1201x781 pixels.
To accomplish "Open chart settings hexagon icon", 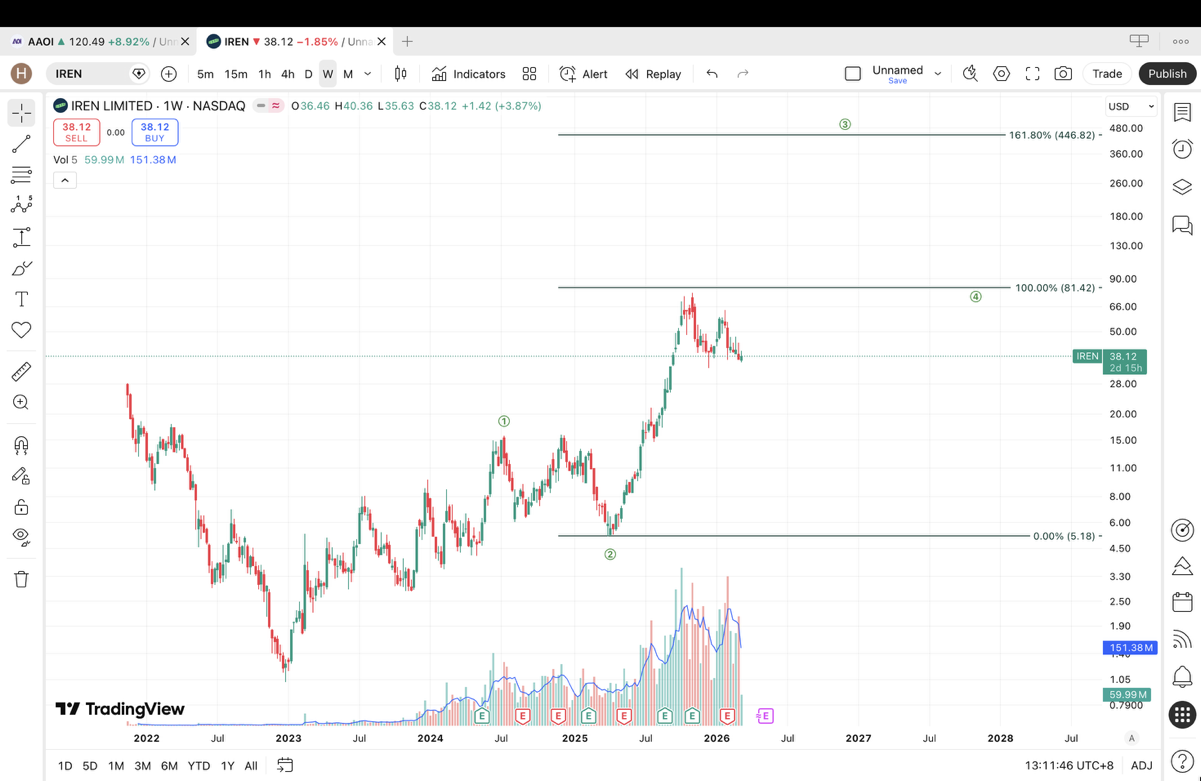I will [x=1001, y=74].
